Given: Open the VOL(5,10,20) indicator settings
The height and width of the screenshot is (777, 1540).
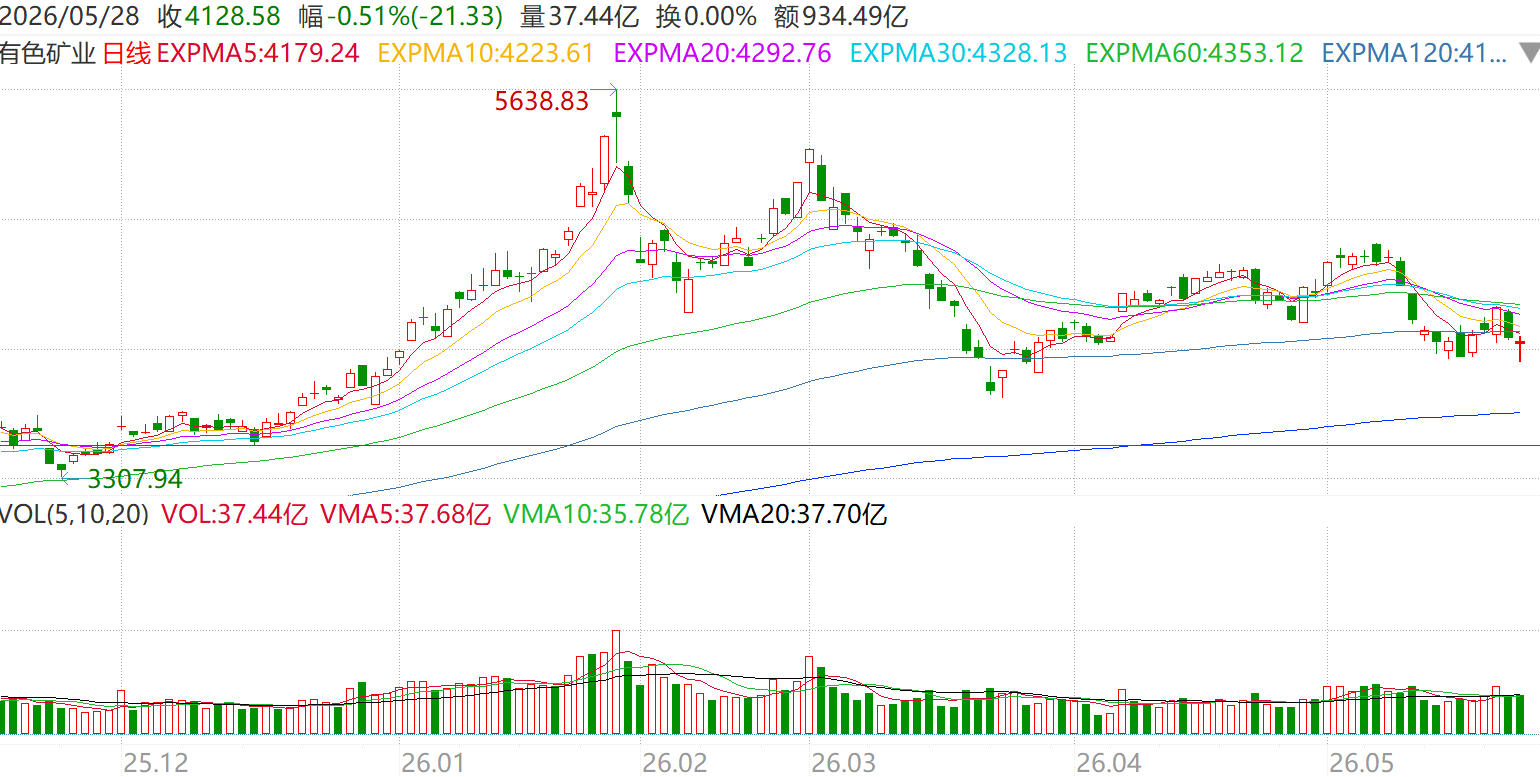Looking at the screenshot, I should pyautogui.click(x=75, y=515).
